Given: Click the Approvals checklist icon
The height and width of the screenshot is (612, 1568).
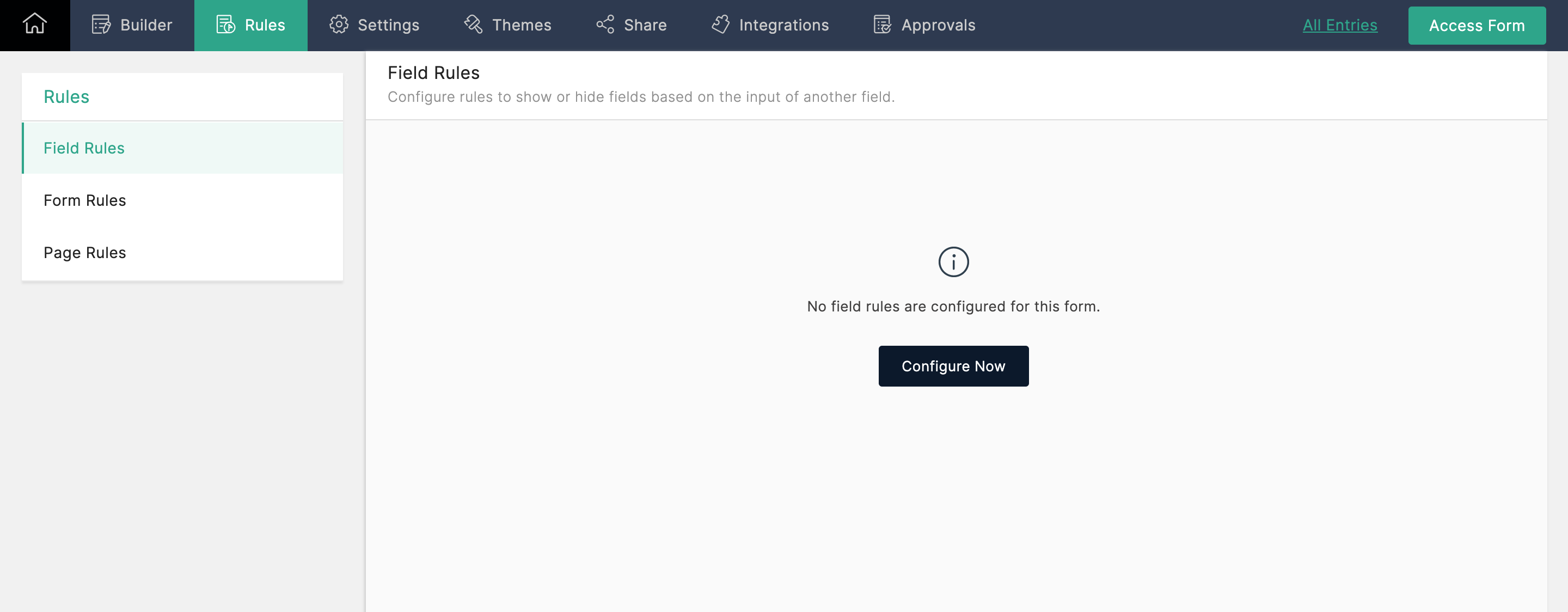Looking at the screenshot, I should click(882, 25).
